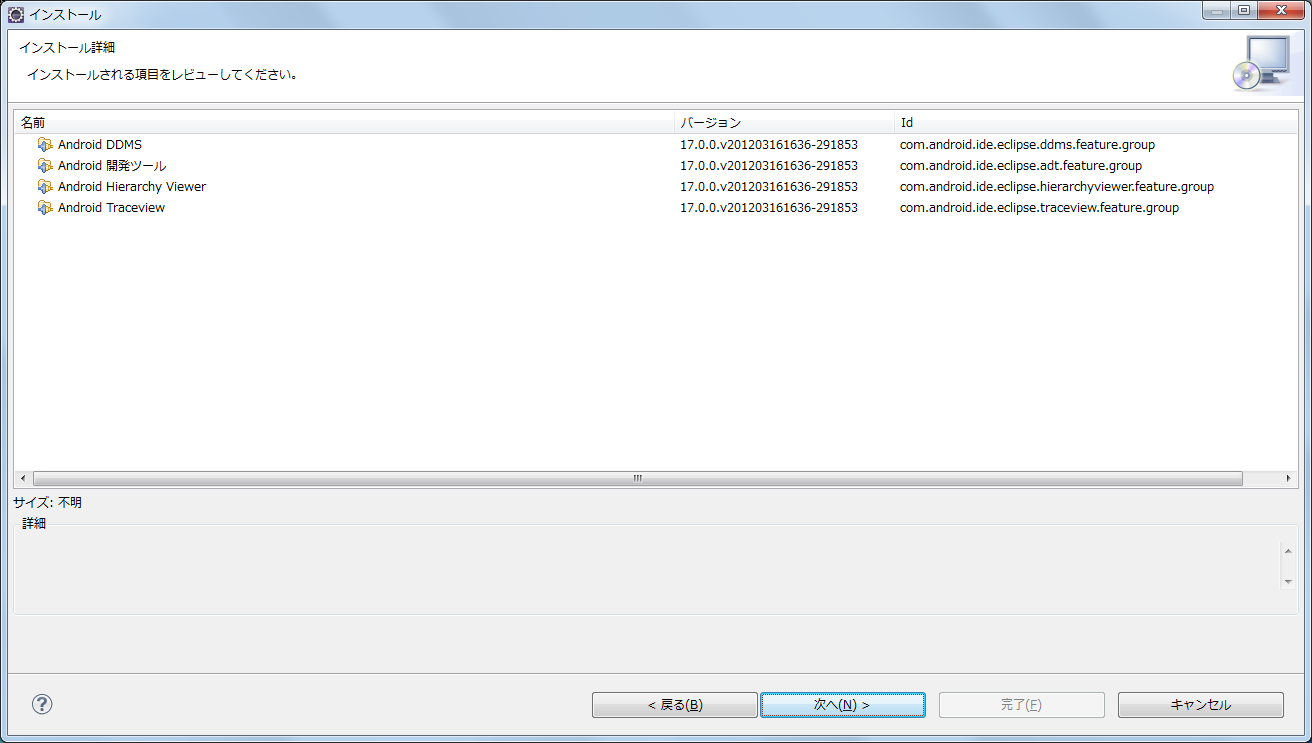Click the 詳細 pane scroll-down arrow
The width and height of the screenshot is (1312, 743).
pos(1287,579)
